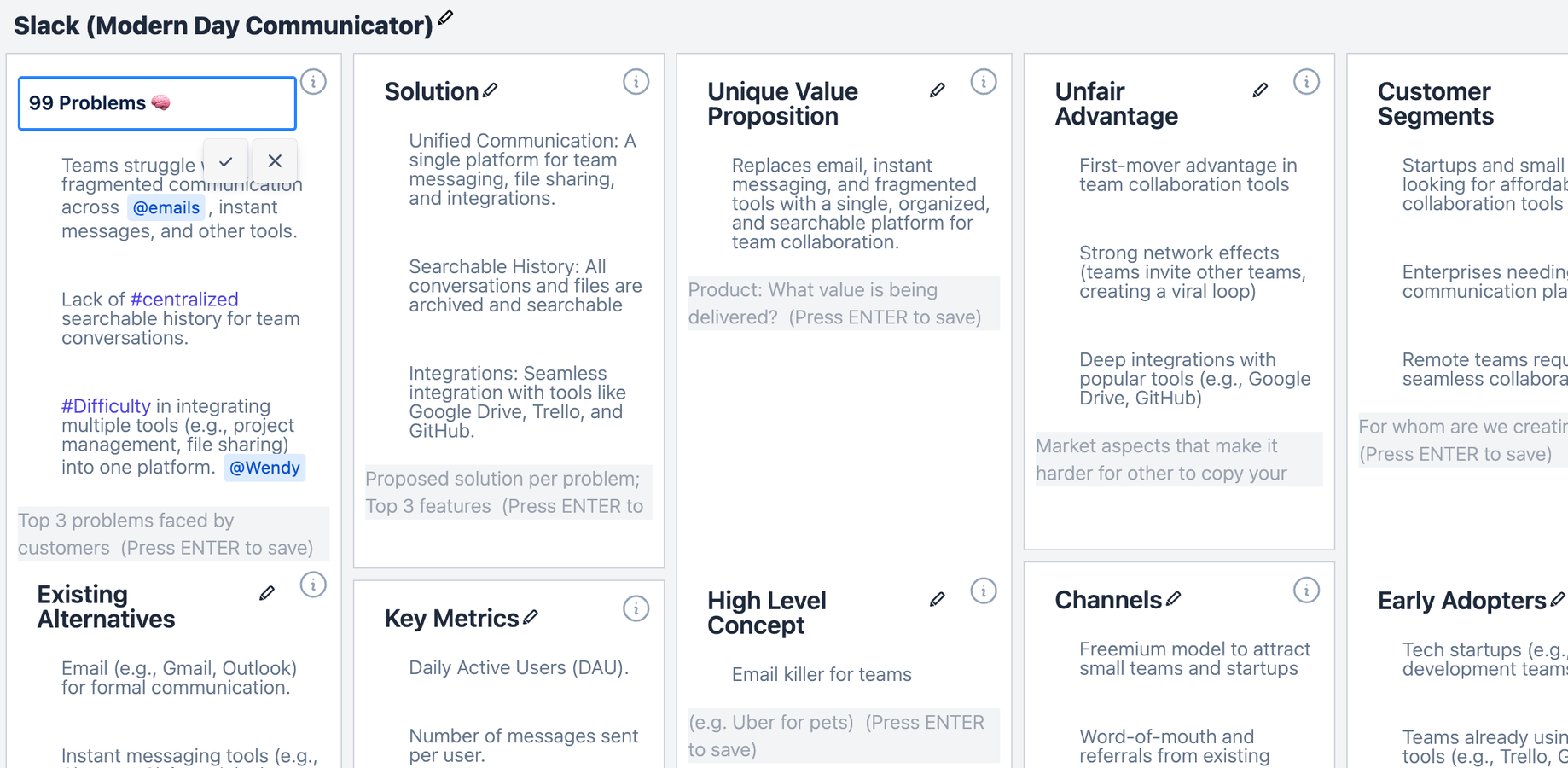1568x768 pixels.
Task: Open info icon for the Problems card
Action: point(314,82)
